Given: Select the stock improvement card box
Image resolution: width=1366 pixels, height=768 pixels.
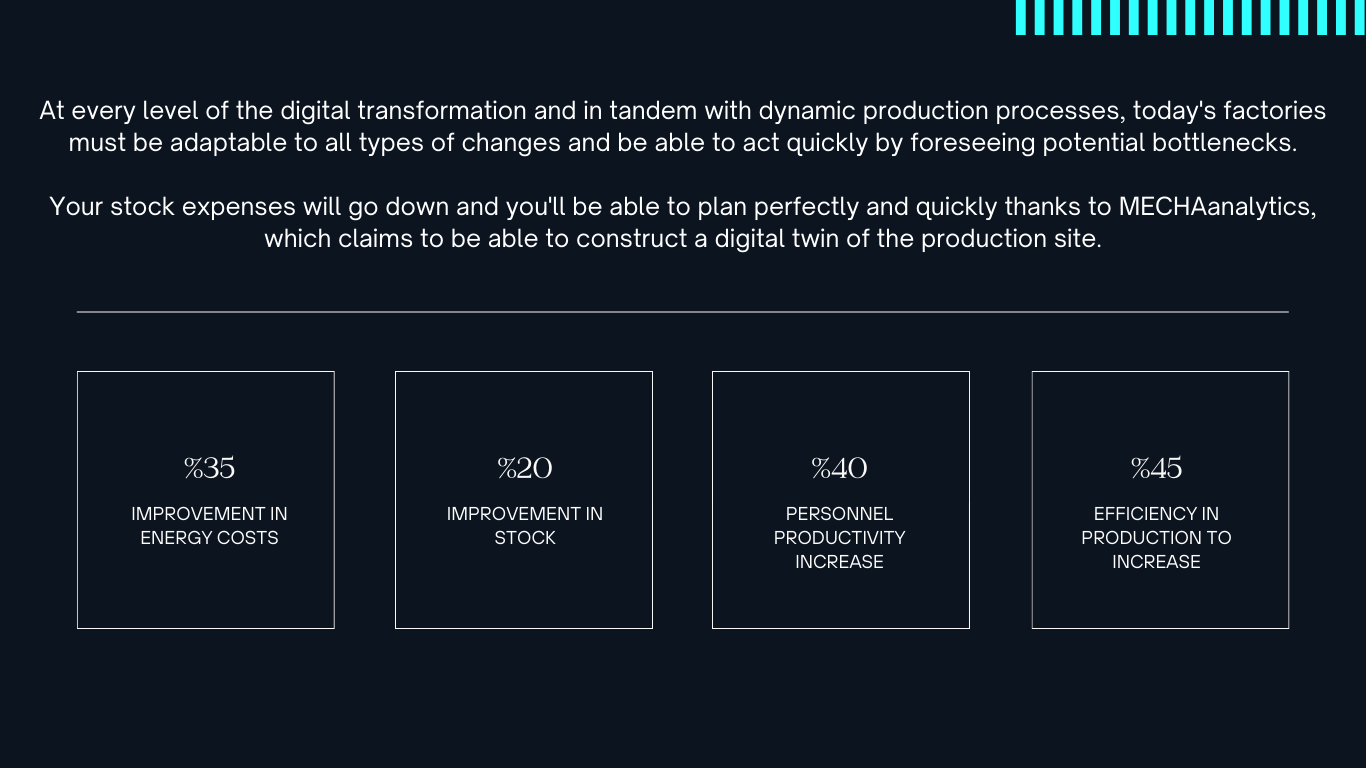Looking at the screenshot, I should [x=524, y=500].
